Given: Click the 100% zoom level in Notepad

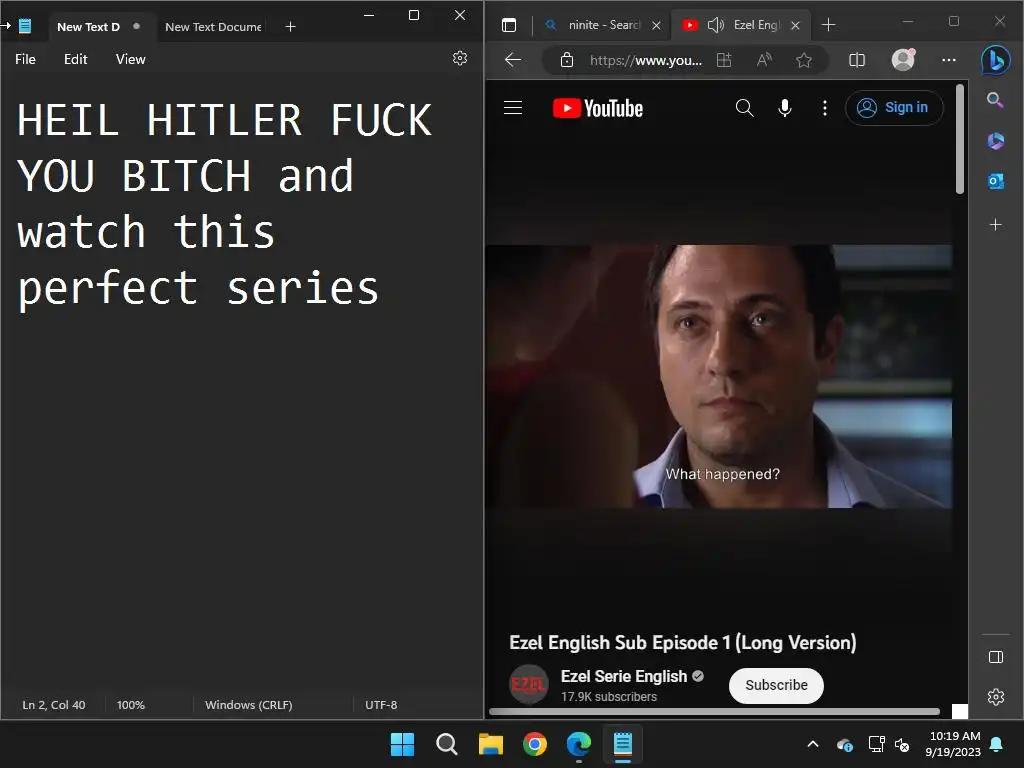Looking at the screenshot, I should (x=131, y=705).
